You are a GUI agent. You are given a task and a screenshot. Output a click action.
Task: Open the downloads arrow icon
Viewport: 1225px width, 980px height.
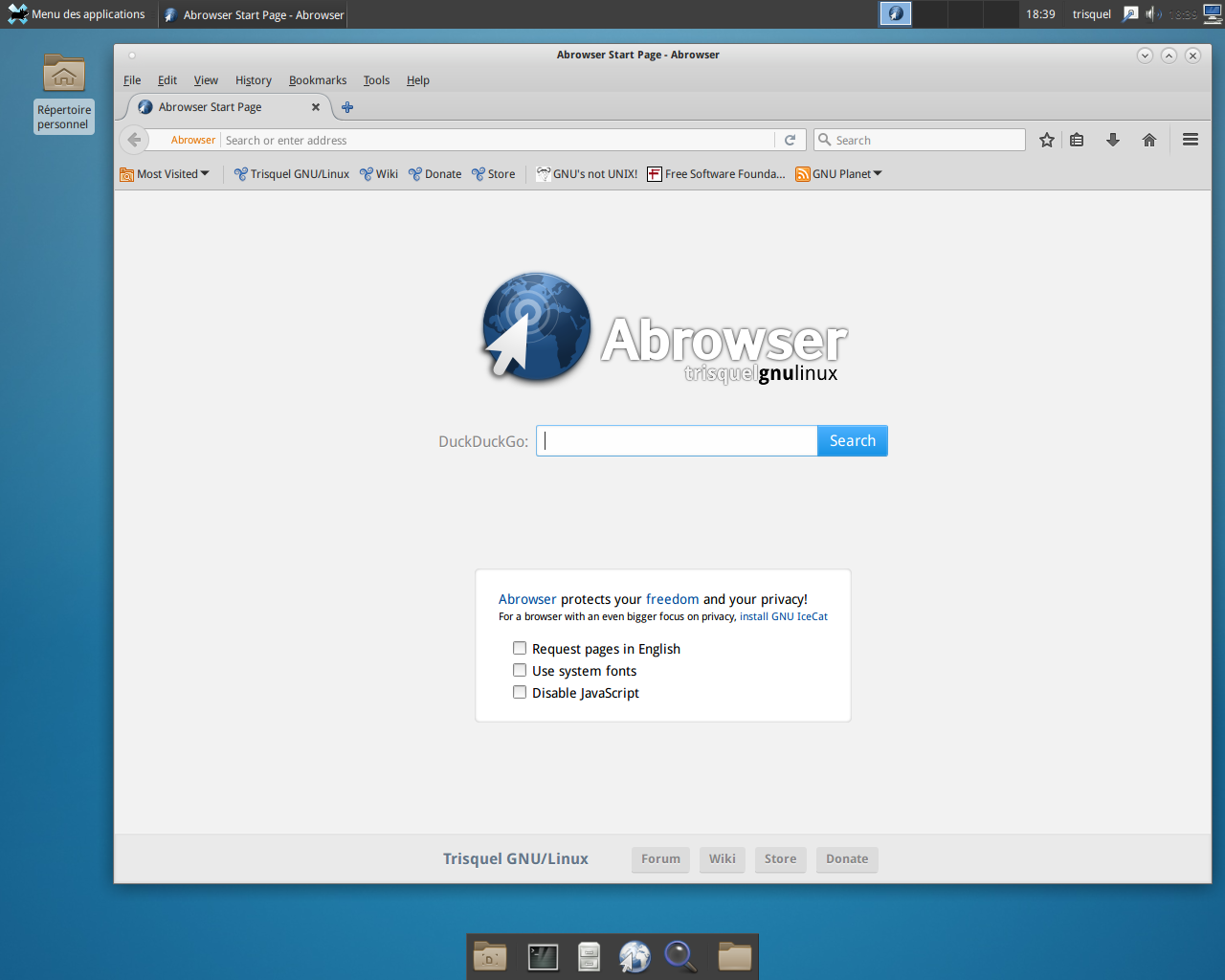pos(1113,140)
